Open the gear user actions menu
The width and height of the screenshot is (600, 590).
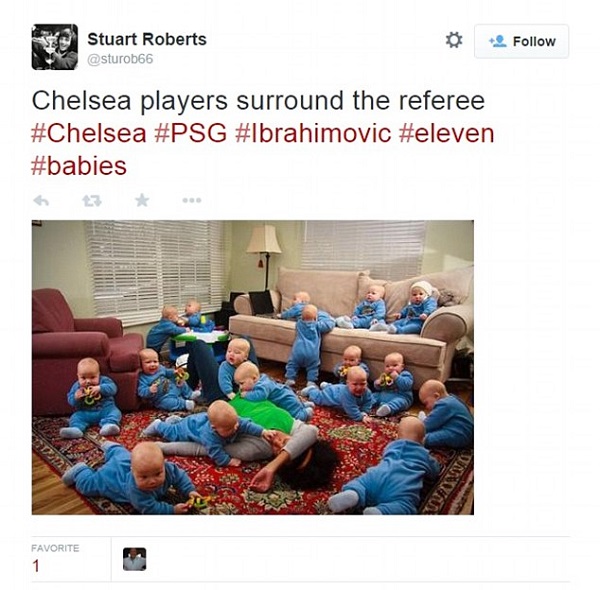tap(454, 40)
